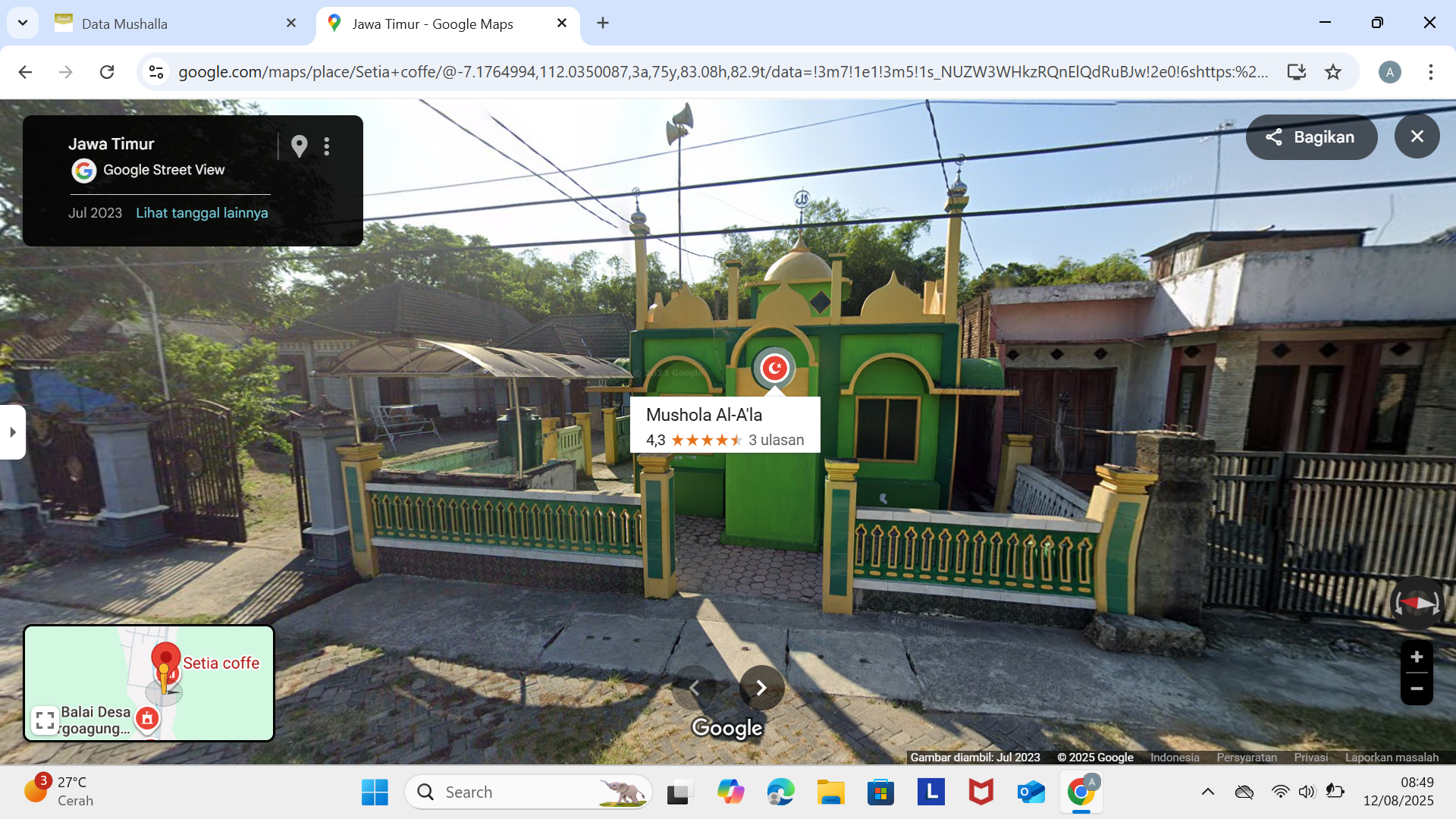Click Laporkan masalah link
The height and width of the screenshot is (819, 1456).
click(x=1392, y=758)
